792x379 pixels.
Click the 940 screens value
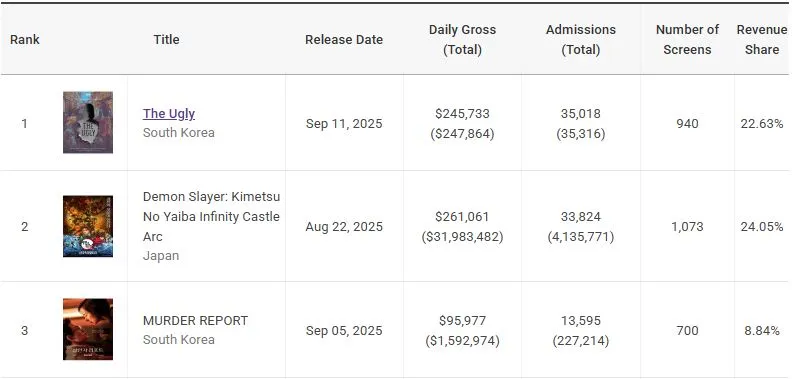pos(687,124)
